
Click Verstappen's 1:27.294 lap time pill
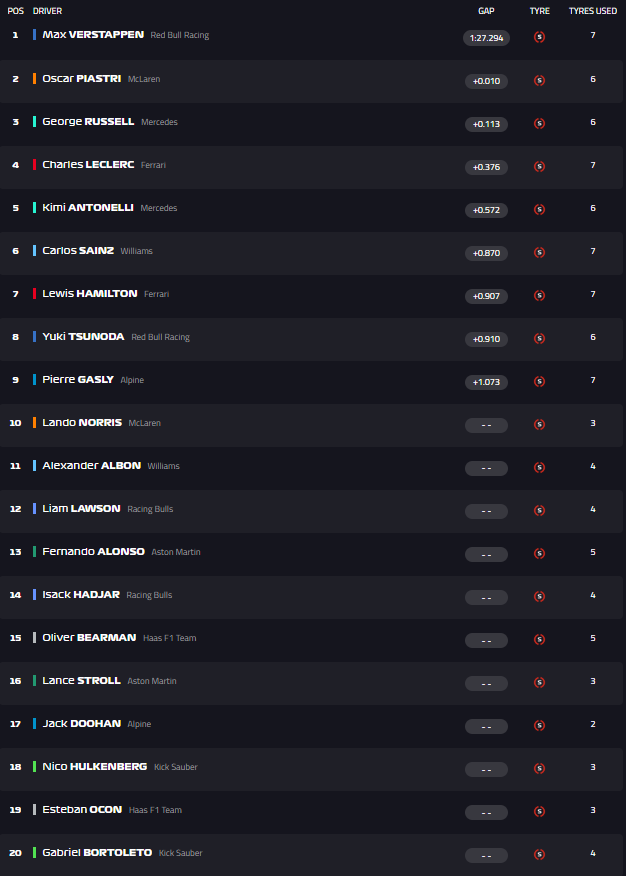[x=486, y=37]
